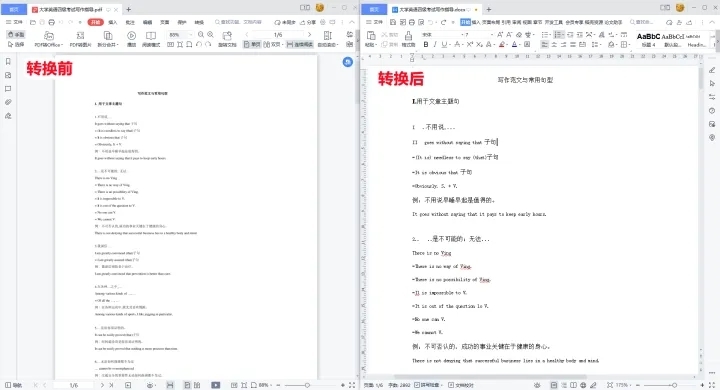
Task: Click the PDF to Office converter icon
Action: 49,36
